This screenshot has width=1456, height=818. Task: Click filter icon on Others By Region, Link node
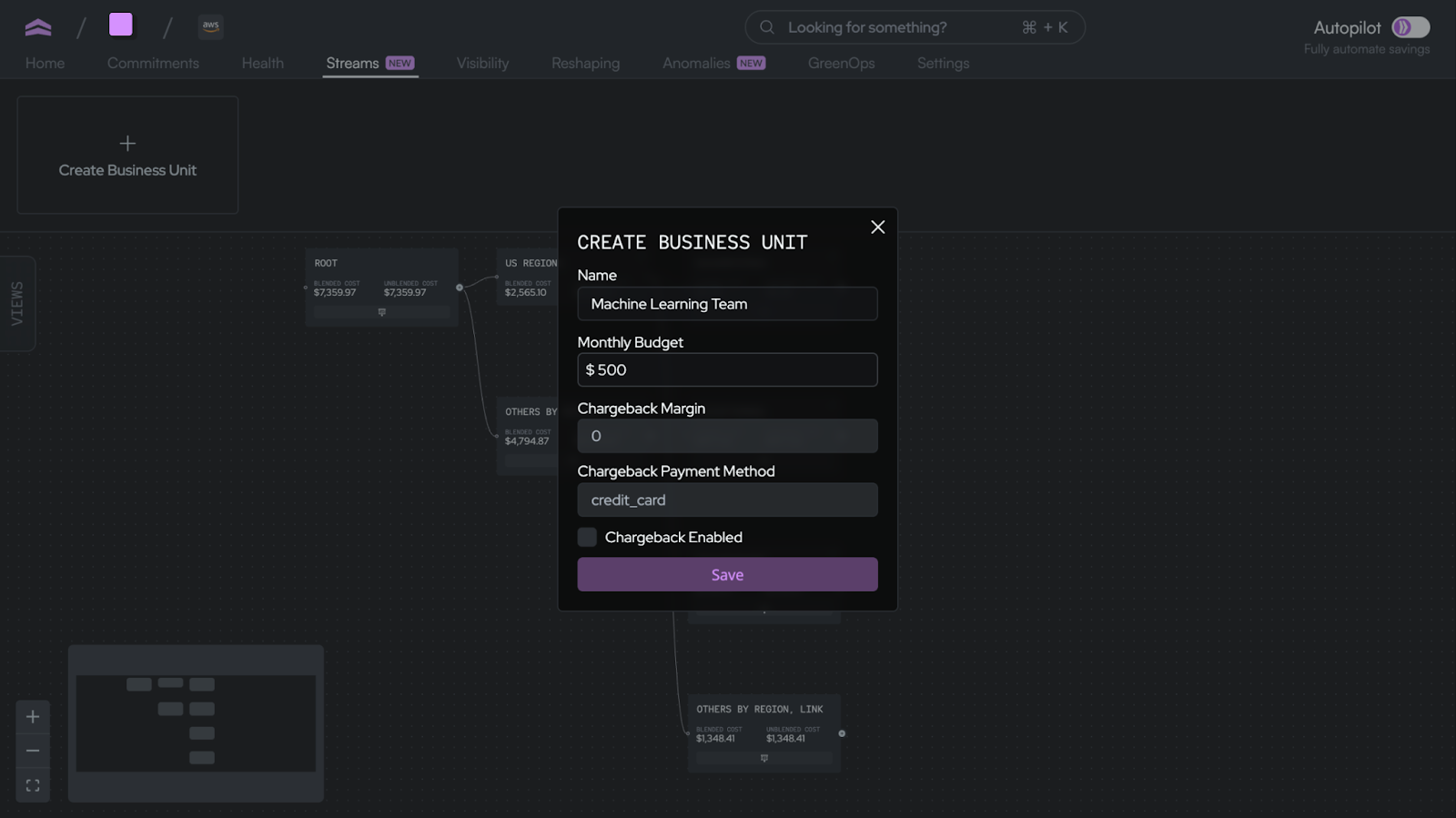point(764,758)
